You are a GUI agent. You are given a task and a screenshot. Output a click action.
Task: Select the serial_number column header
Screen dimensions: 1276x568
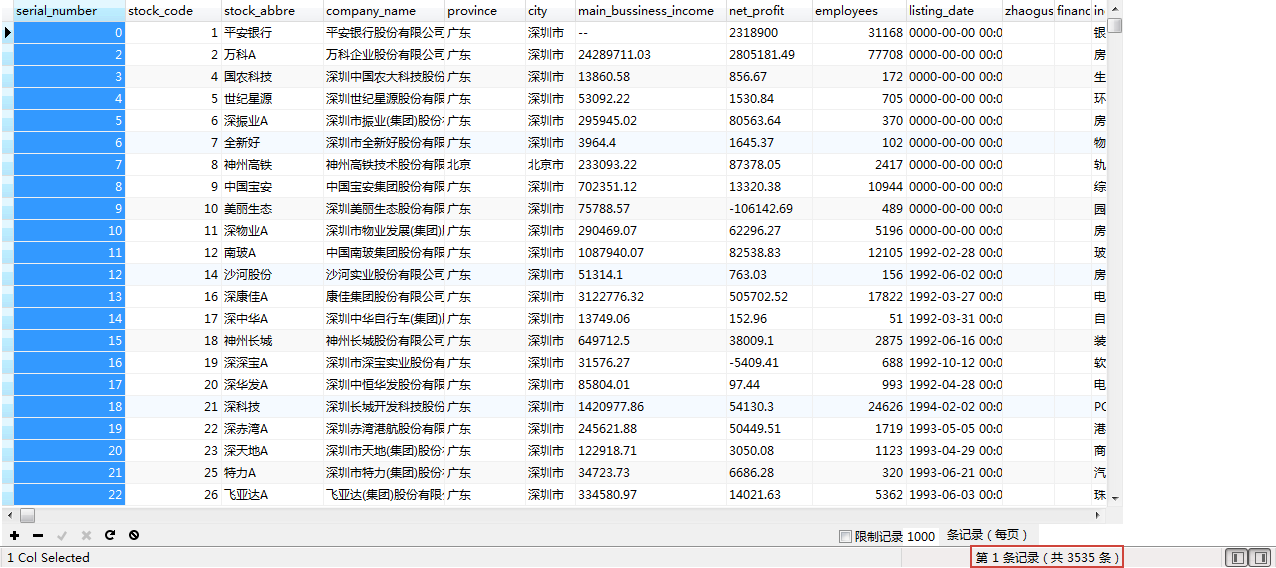(x=70, y=11)
